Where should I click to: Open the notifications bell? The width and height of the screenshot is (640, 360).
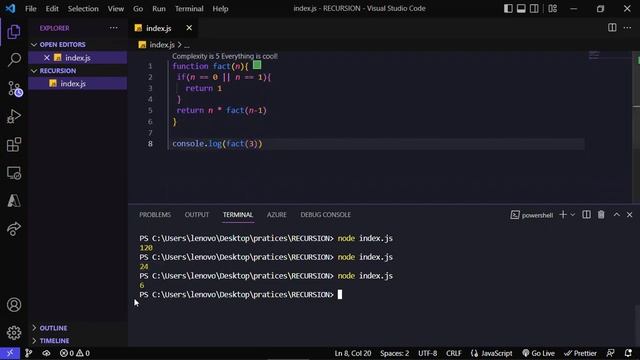coord(628,353)
